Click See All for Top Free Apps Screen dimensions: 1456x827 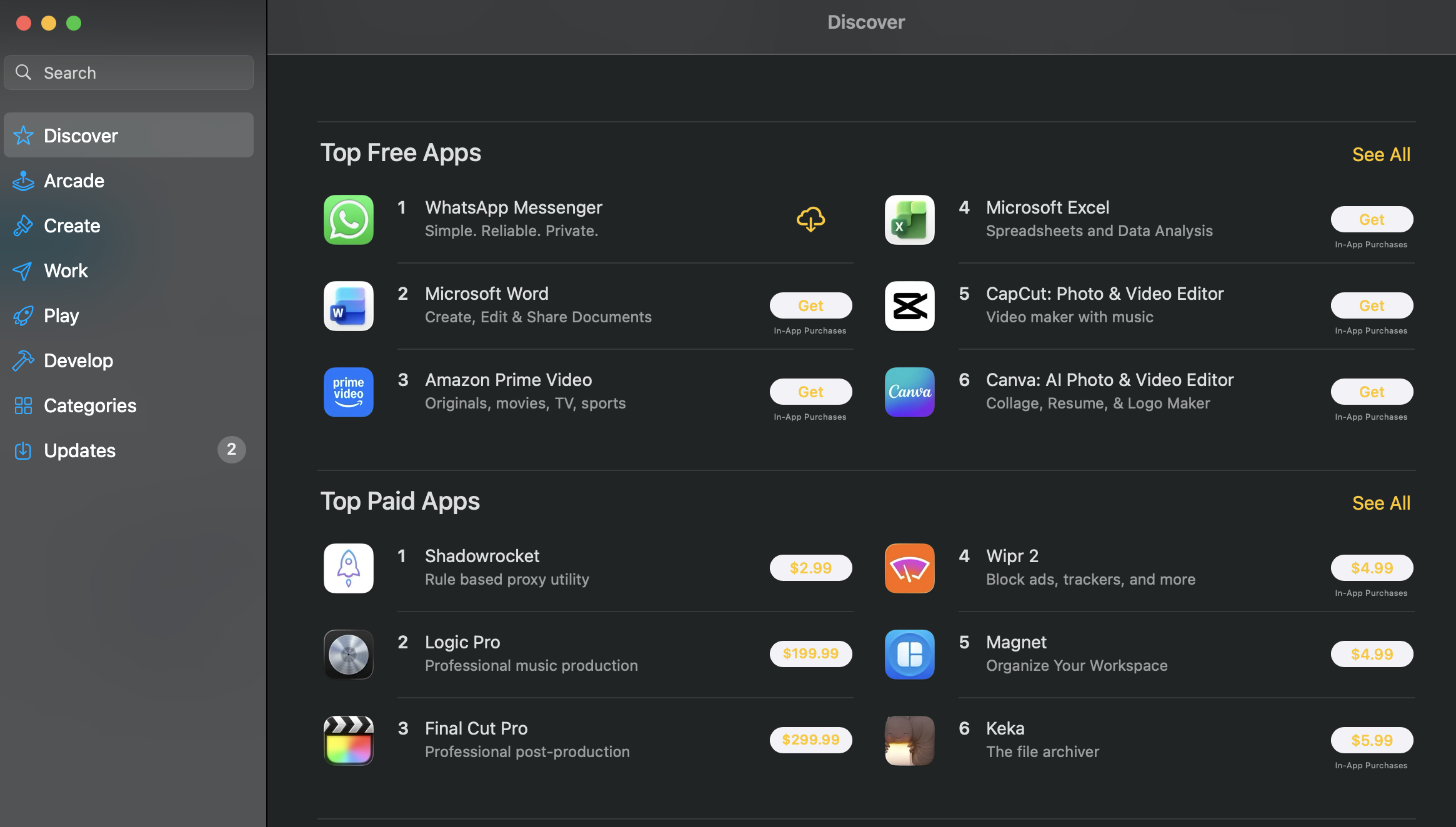(x=1381, y=154)
